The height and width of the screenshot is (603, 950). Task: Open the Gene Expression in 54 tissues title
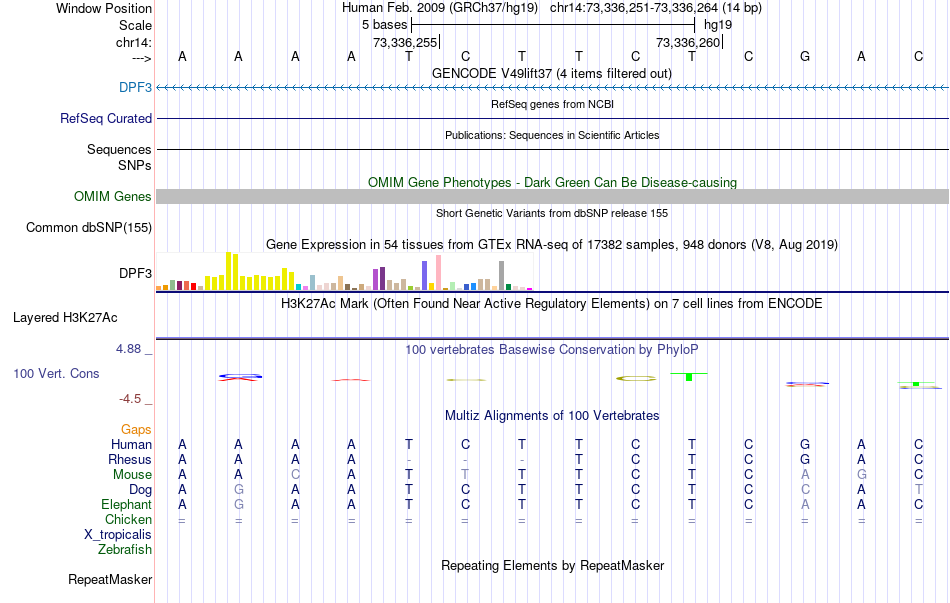coord(552,244)
